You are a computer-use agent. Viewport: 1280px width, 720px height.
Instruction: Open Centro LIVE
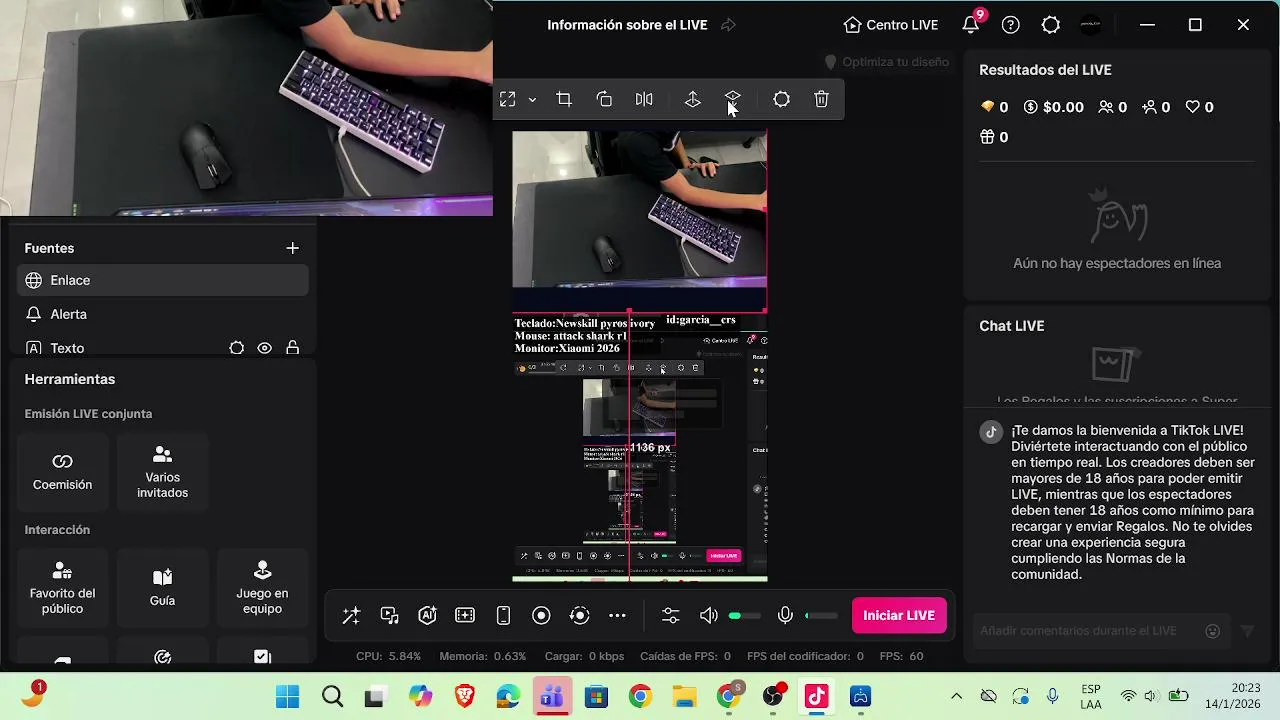(891, 25)
